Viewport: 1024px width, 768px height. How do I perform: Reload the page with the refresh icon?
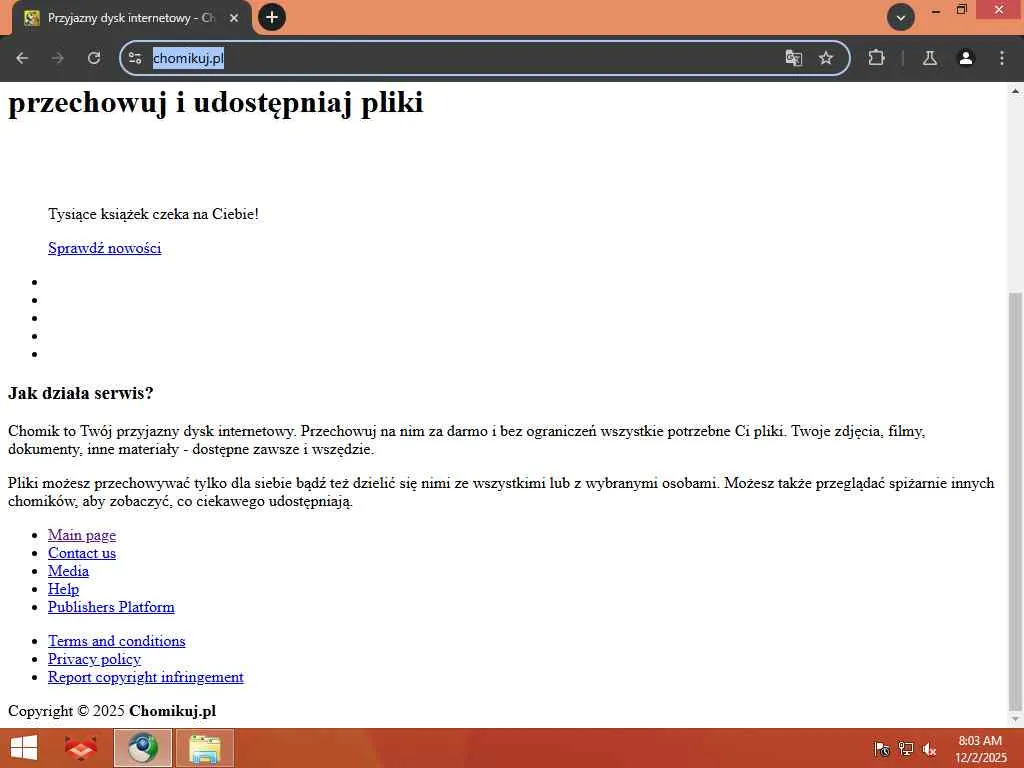tap(94, 58)
